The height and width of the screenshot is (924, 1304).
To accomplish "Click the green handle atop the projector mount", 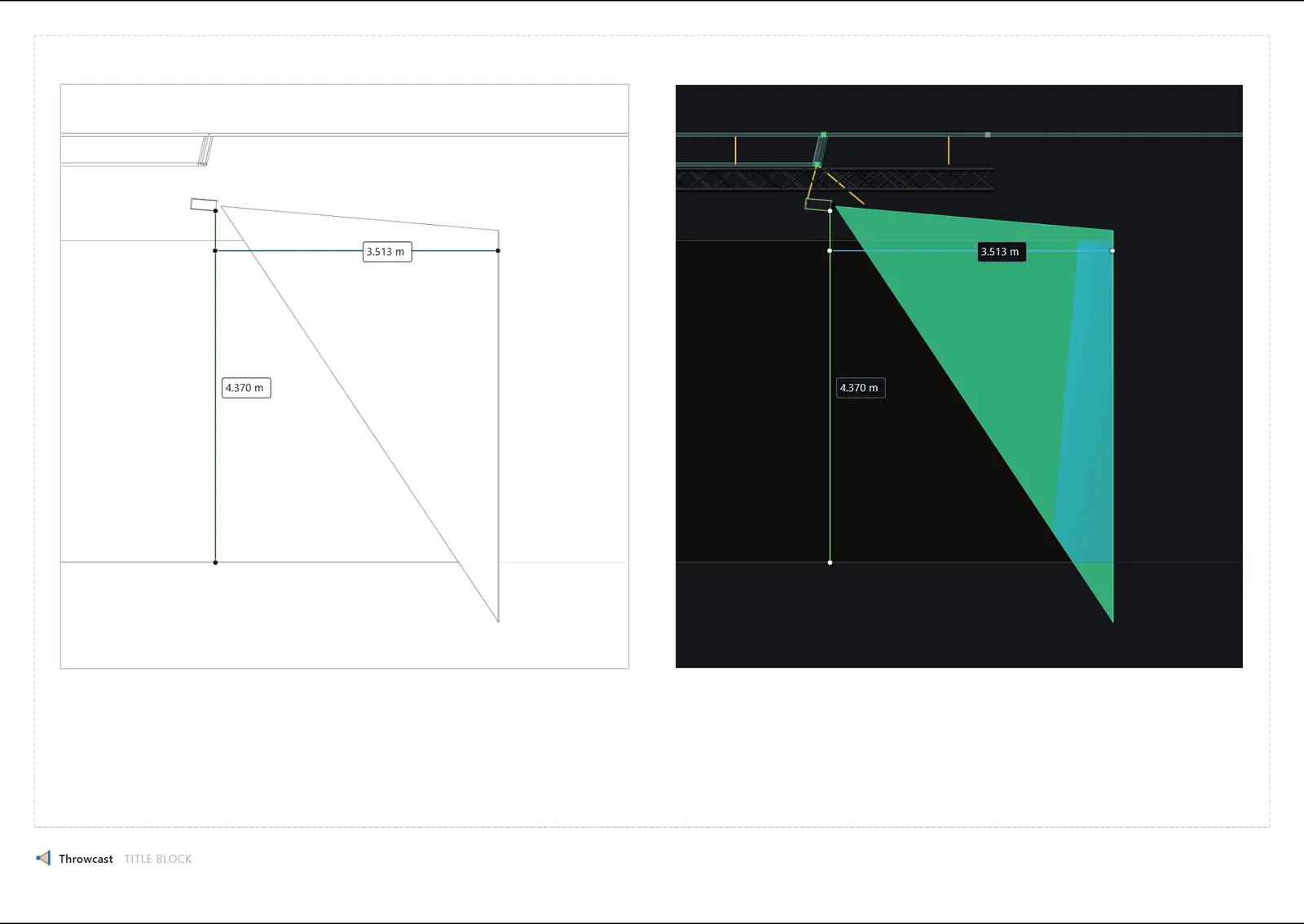I will tap(823, 134).
